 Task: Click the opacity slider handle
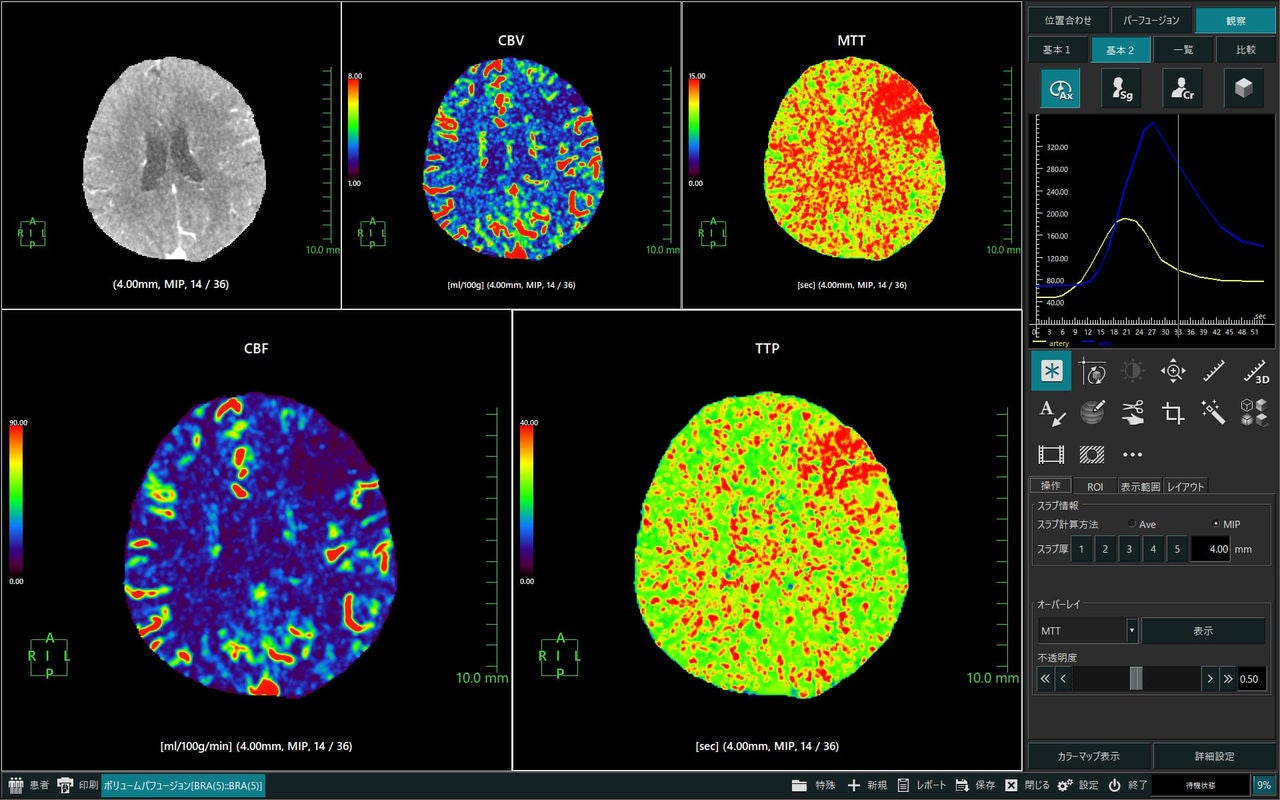click(1136, 679)
